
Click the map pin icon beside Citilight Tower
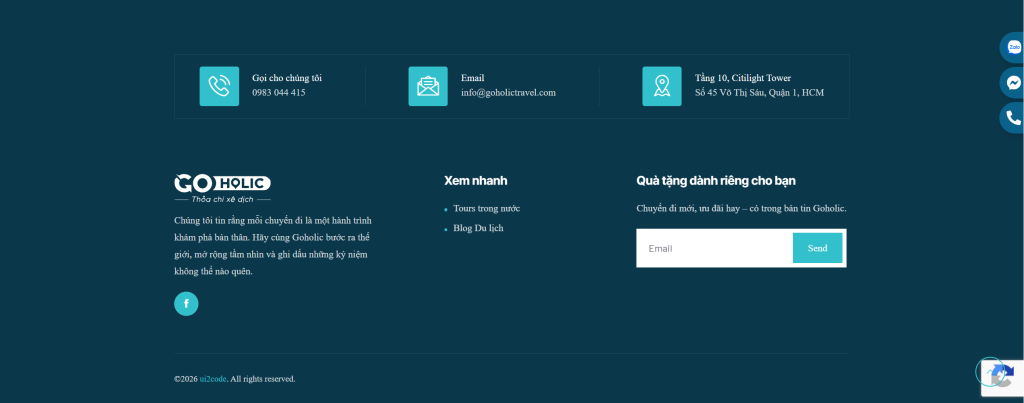(661, 86)
